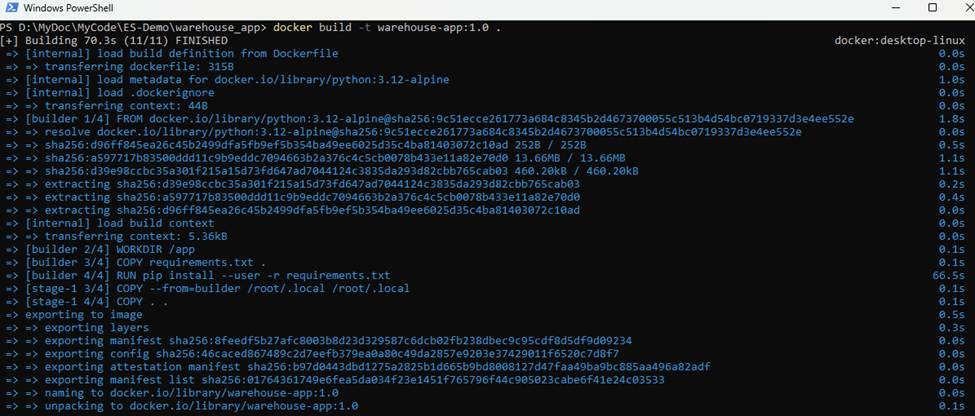This screenshot has height=416, width=975.
Task: Click the '[stage-1 4/4] COPY . .' line
Action: [86, 302]
